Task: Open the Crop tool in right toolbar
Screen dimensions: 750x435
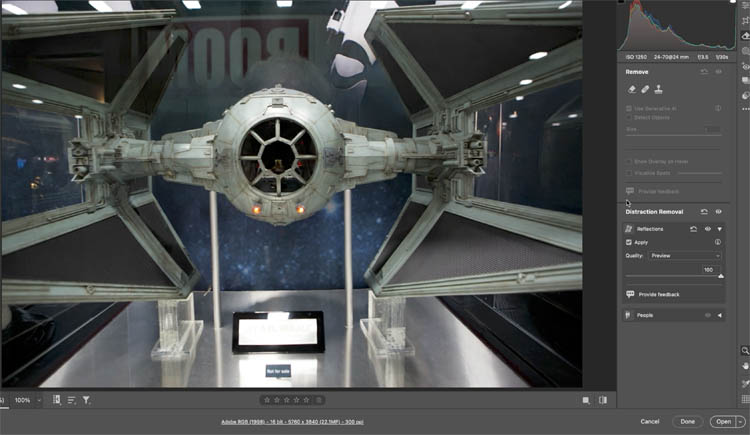Action: 745,21
